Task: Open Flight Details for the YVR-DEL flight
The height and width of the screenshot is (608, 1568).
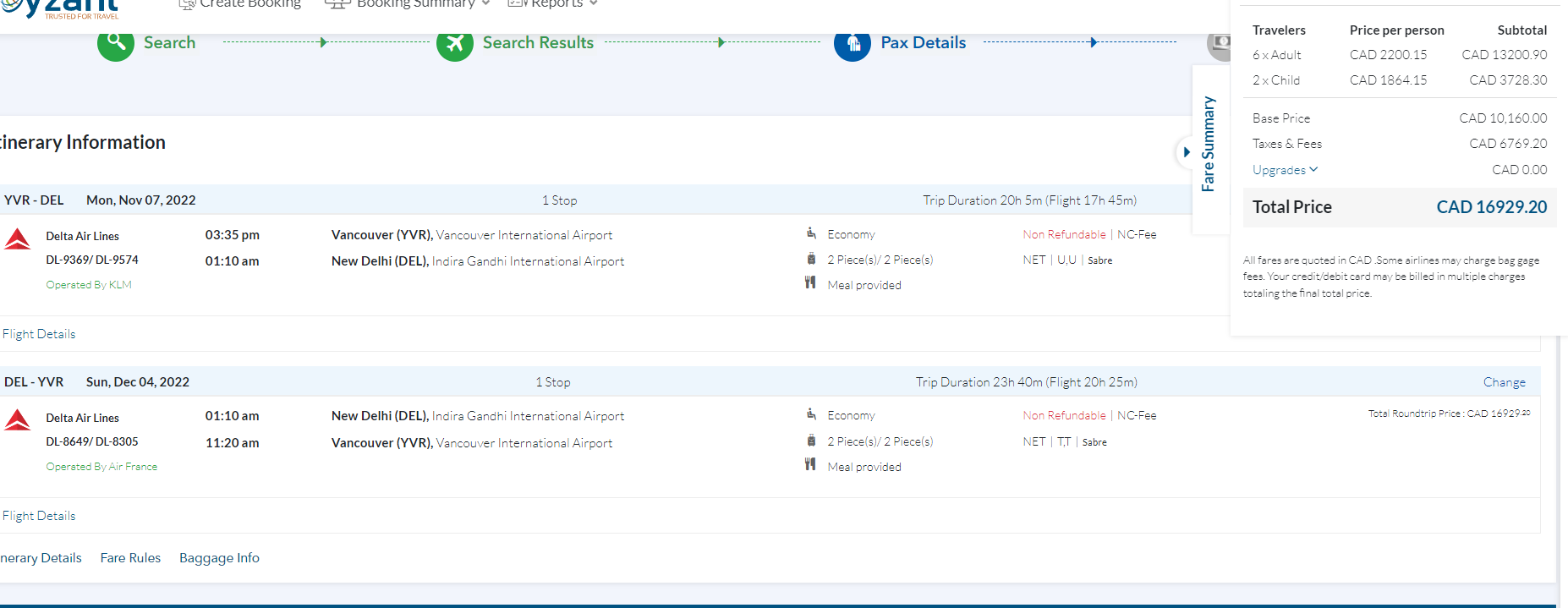Action: [39, 334]
